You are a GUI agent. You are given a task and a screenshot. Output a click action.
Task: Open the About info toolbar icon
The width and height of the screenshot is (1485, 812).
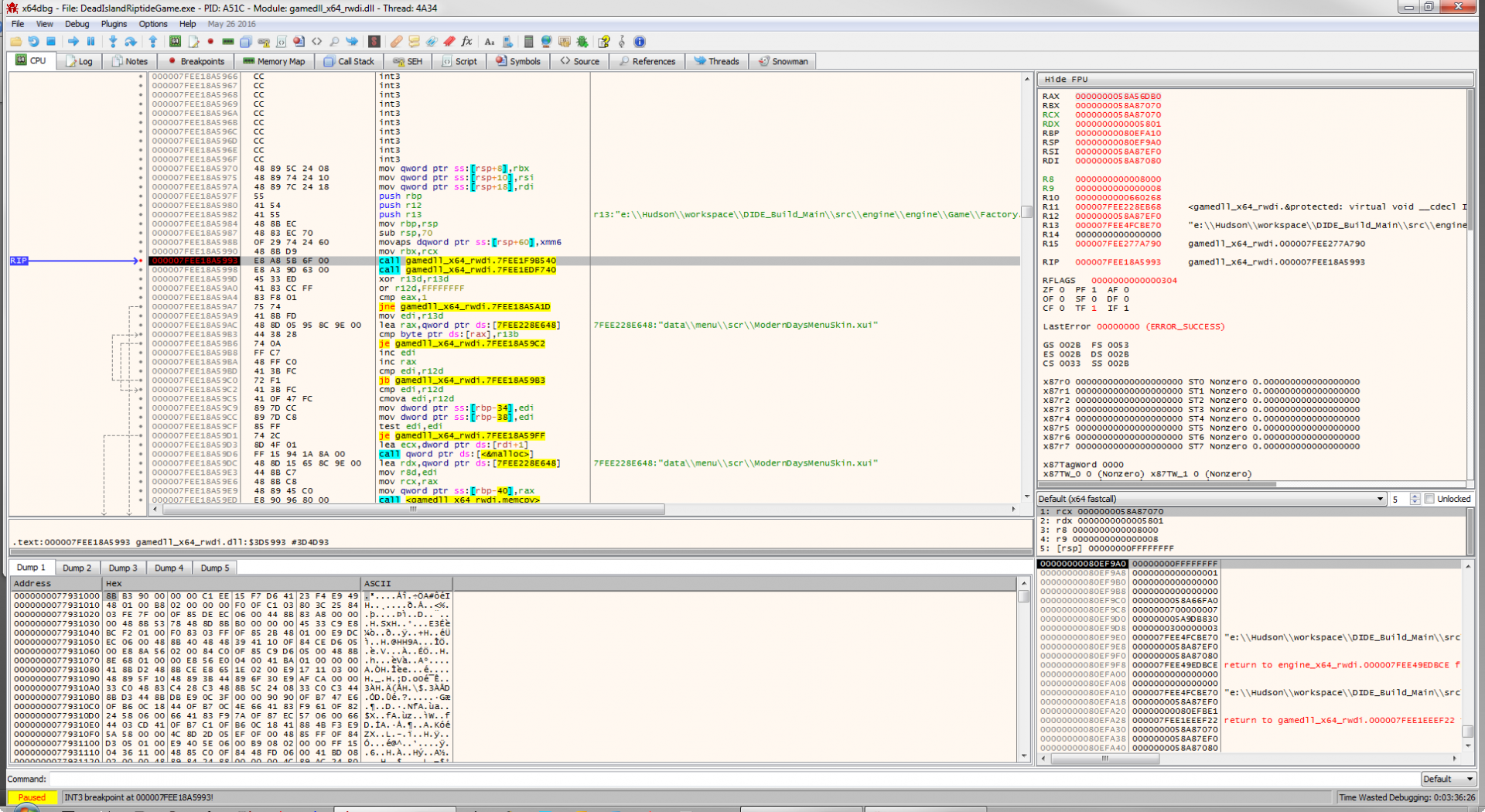tap(640, 42)
